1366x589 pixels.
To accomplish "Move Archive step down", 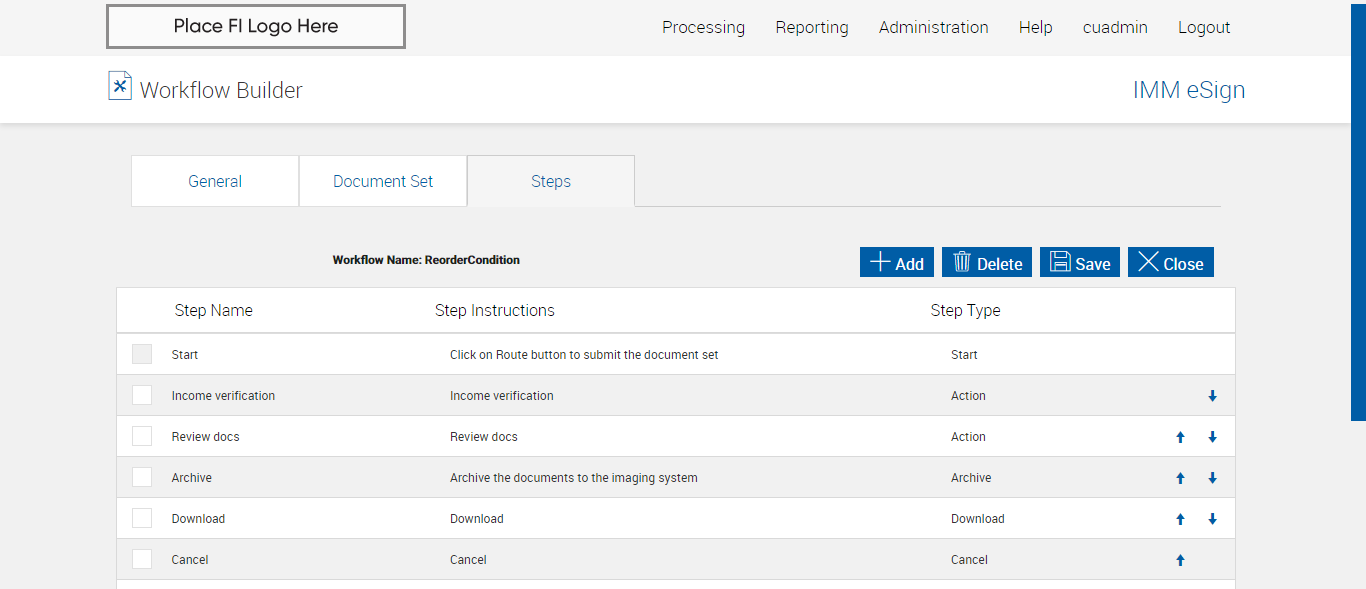I will pyautogui.click(x=1212, y=478).
